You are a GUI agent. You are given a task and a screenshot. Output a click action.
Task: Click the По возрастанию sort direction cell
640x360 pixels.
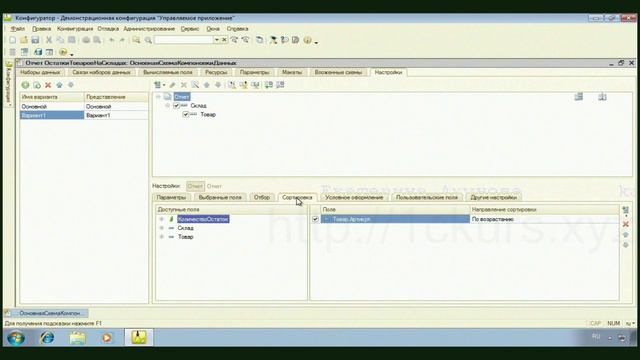(544, 219)
